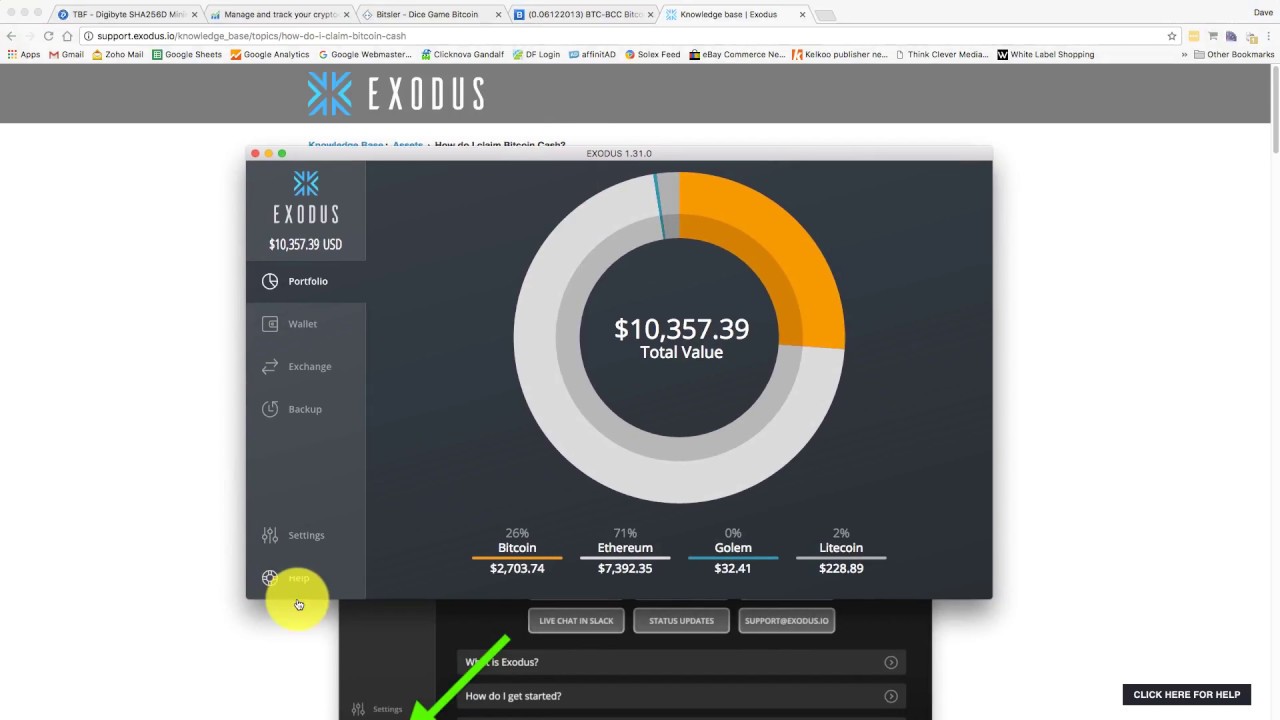Screen dimensions: 1280x720
Task: Select Golem $32.41 entry
Action: (x=733, y=551)
